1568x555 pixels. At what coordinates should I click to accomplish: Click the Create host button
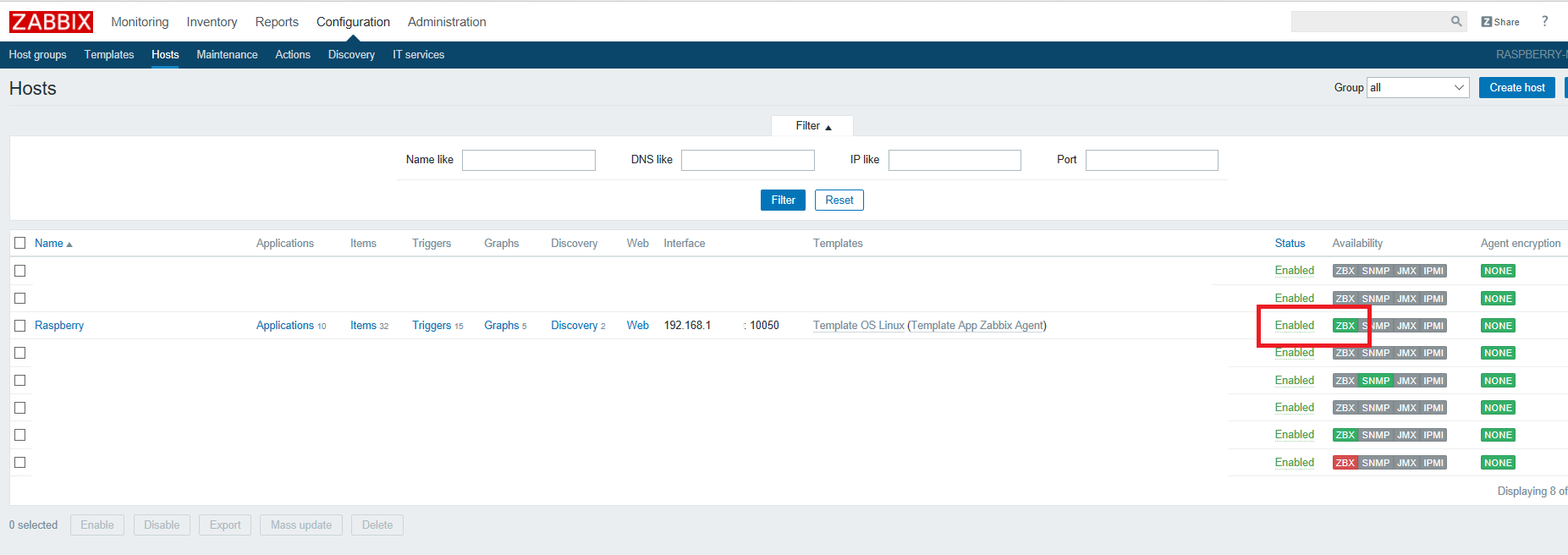coord(1517,88)
